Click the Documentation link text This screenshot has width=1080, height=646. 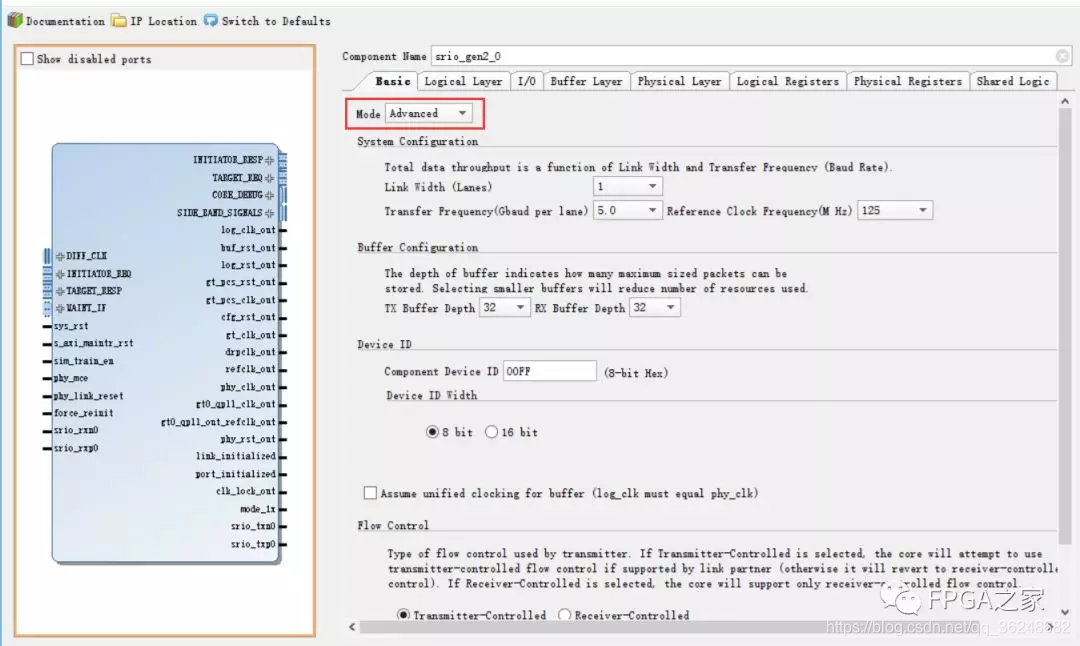coord(65,21)
